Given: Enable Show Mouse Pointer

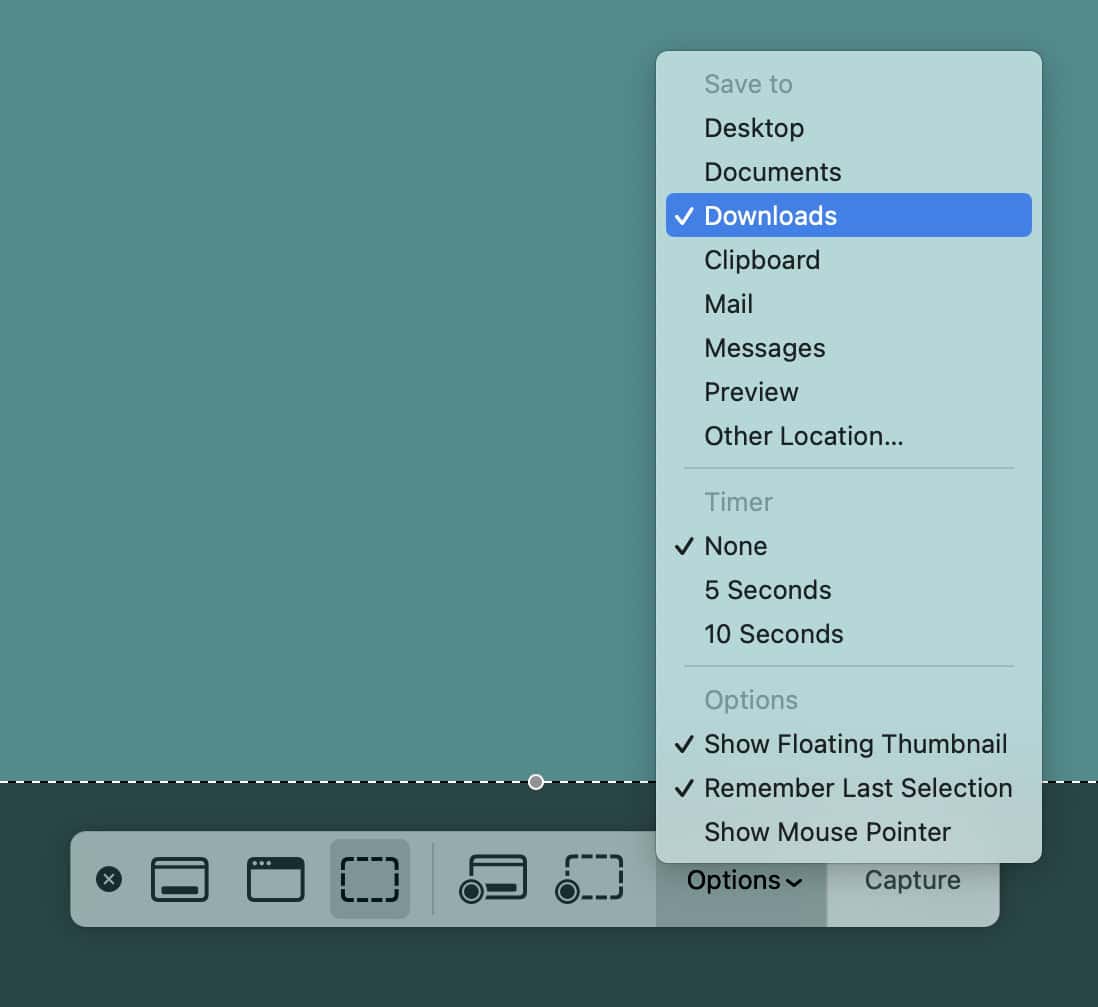Looking at the screenshot, I should [826, 832].
